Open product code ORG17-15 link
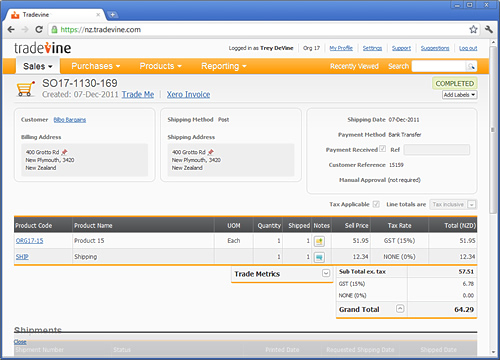500x360 pixels. 29,241
